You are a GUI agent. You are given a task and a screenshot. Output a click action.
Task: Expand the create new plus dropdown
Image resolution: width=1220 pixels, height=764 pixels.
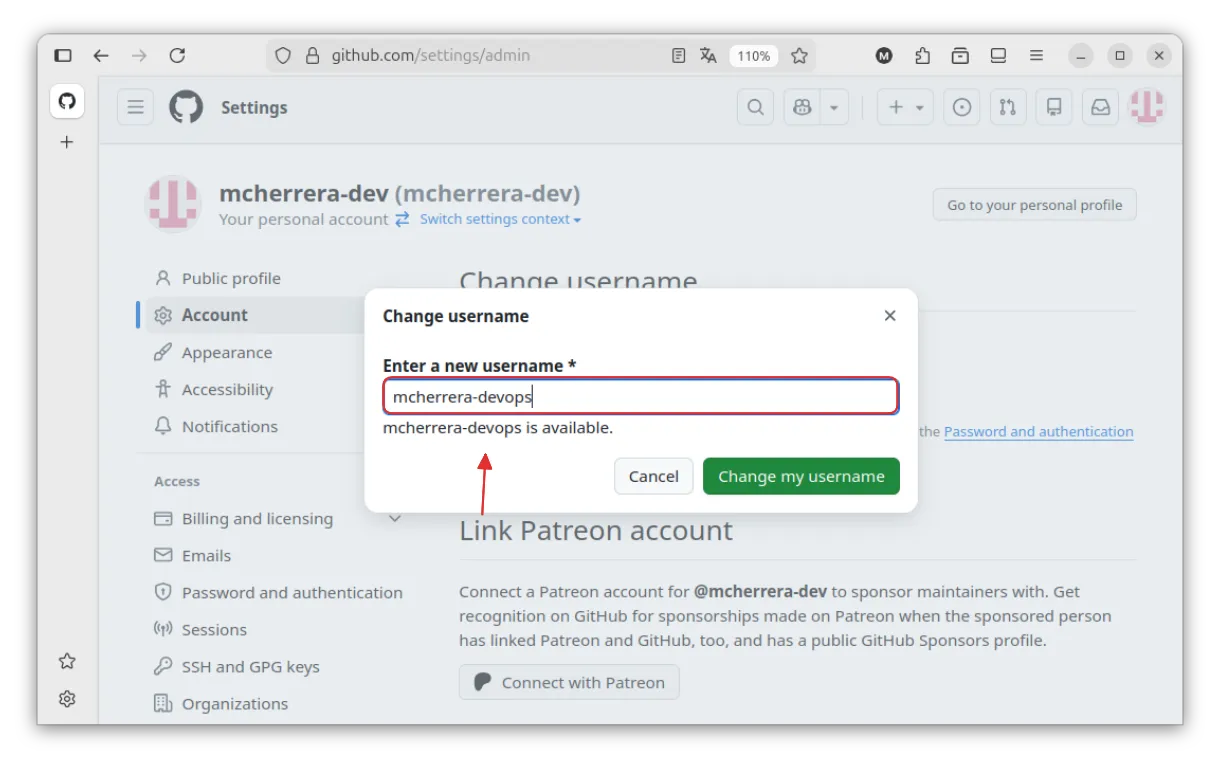905,107
